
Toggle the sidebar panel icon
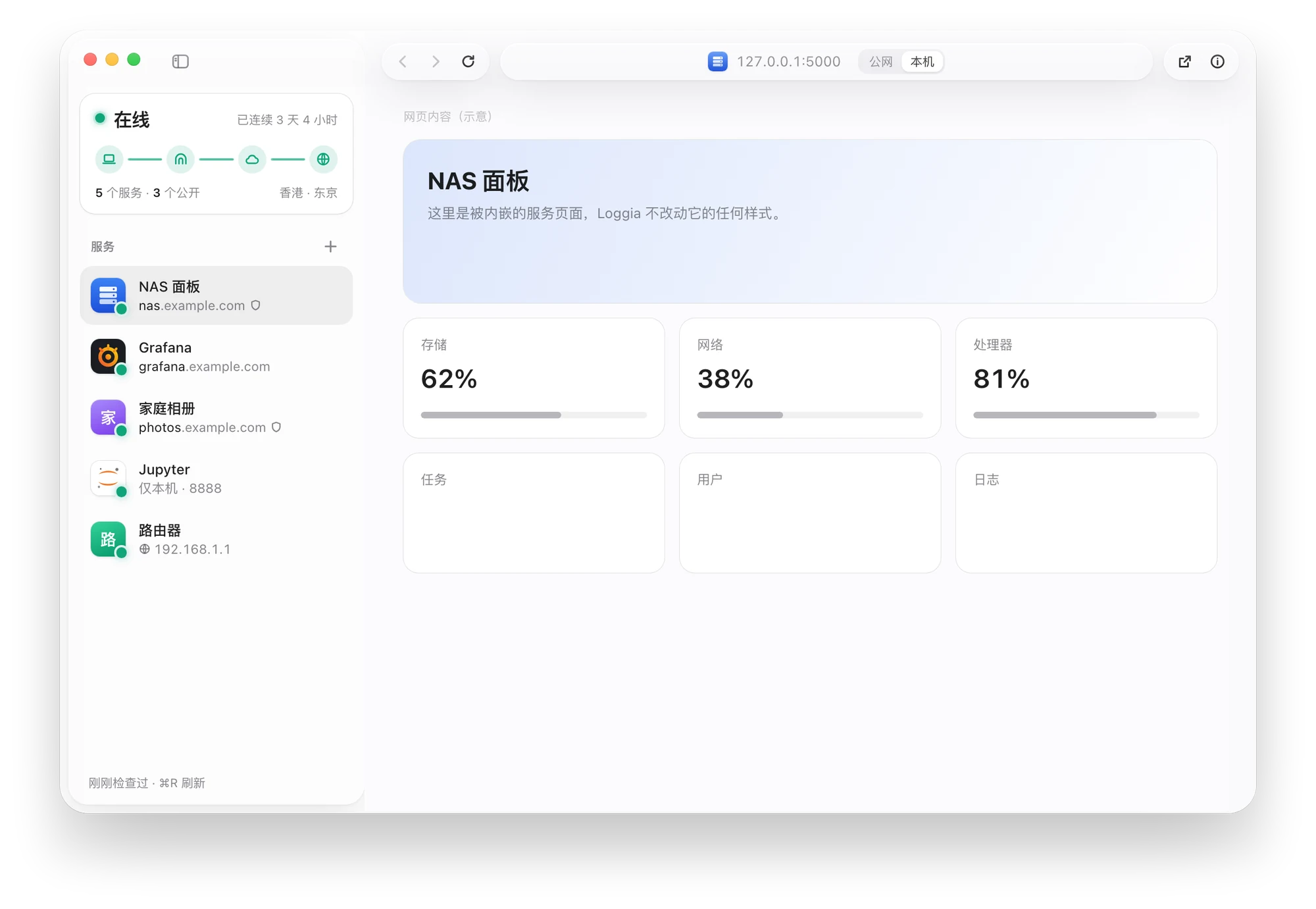(x=180, y=61)
